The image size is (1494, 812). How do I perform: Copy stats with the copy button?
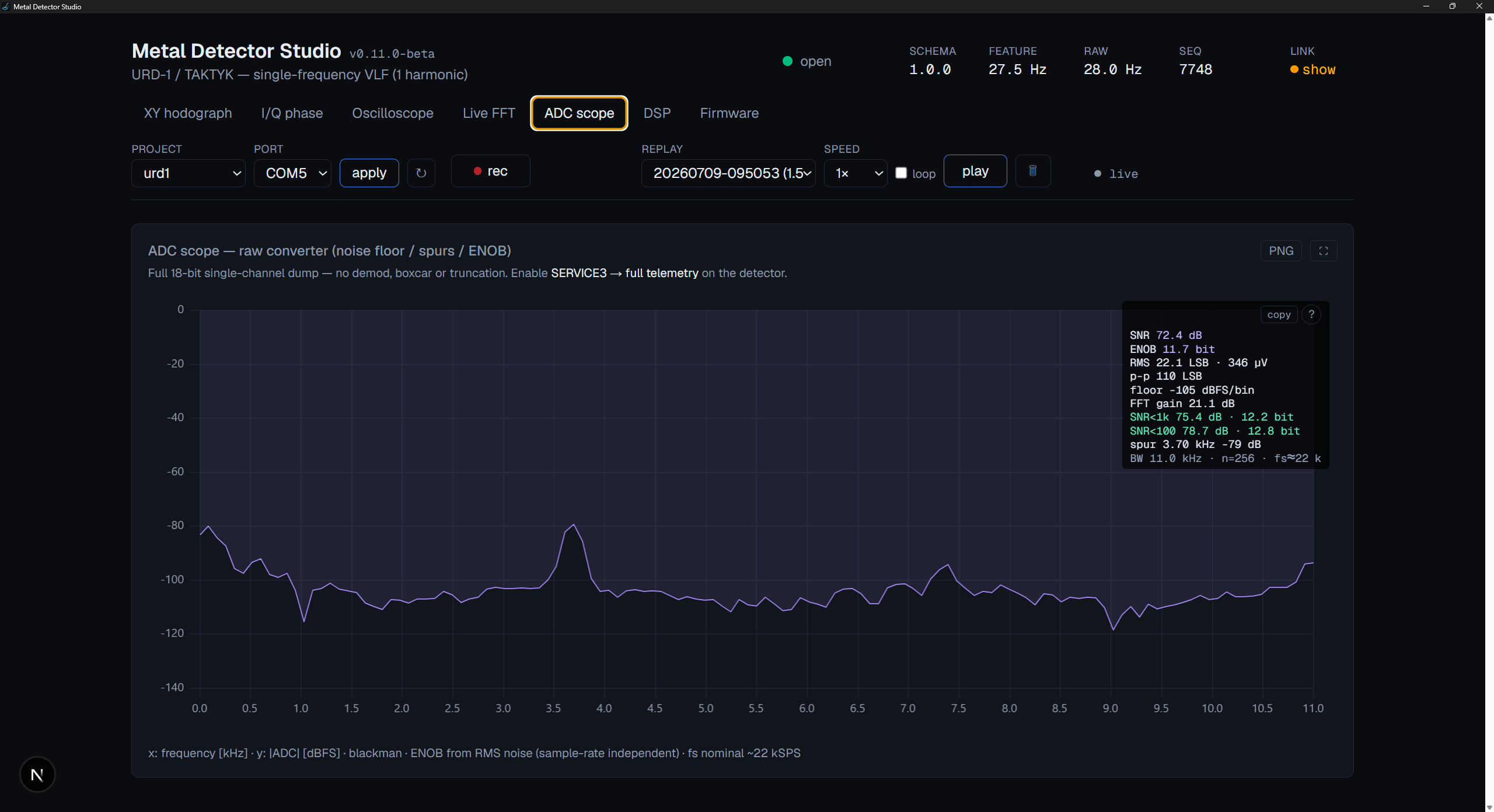click(1279, 314)
